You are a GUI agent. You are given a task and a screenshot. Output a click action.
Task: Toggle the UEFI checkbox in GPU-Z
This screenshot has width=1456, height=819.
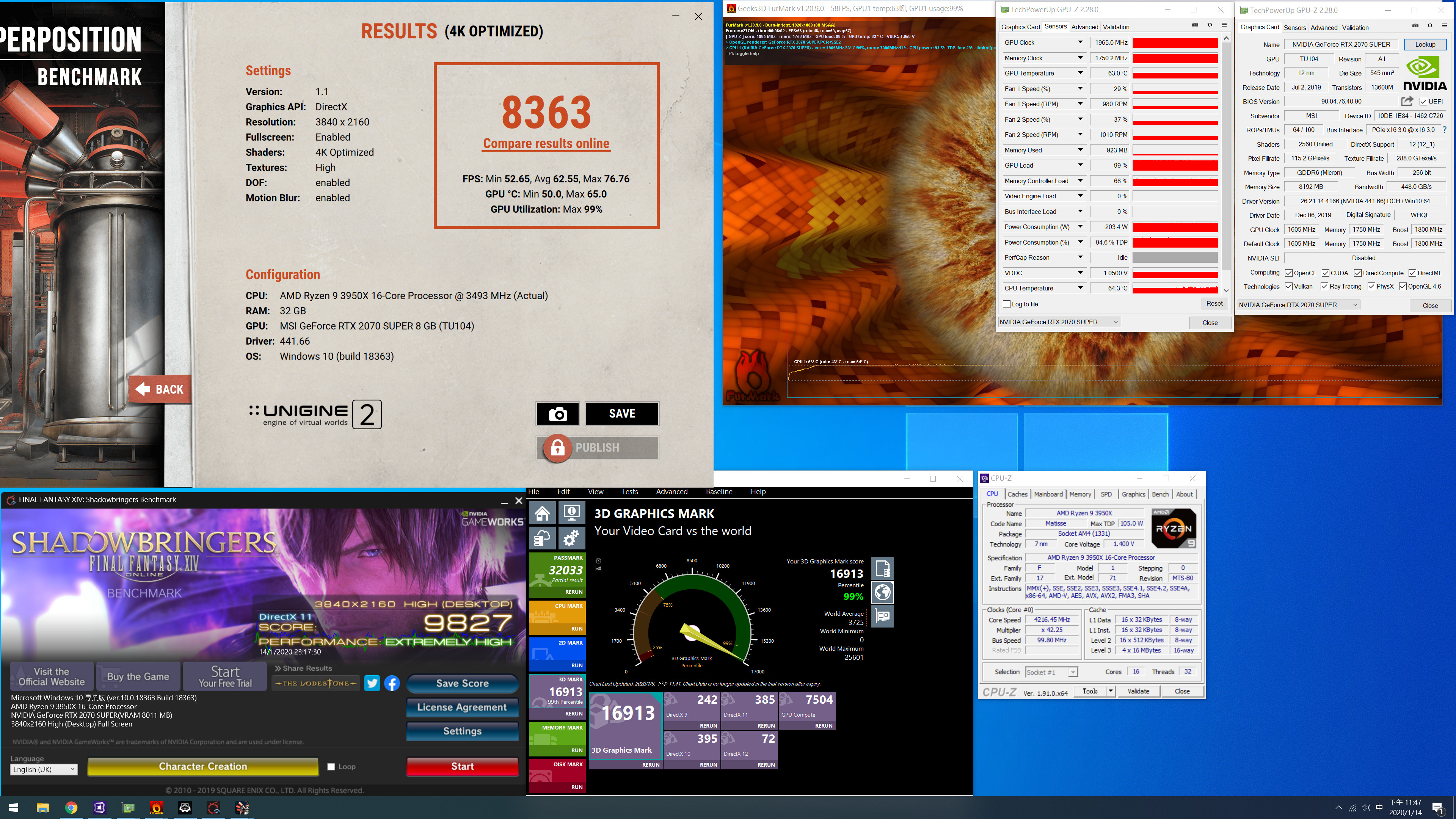pyautogui.click(x=1423, y=102)
